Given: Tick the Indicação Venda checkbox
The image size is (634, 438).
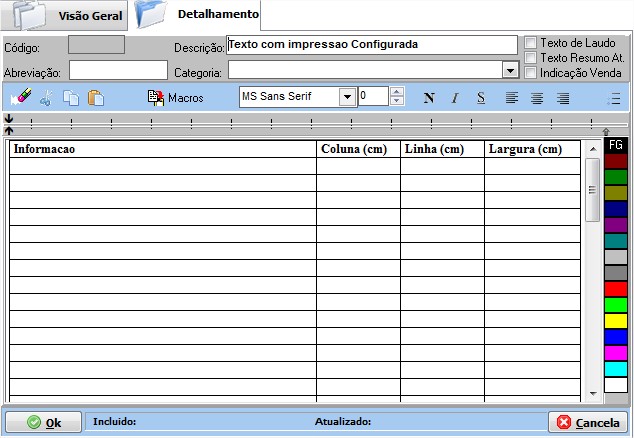Looking at the screenshot, I should (x=531, y=72).
